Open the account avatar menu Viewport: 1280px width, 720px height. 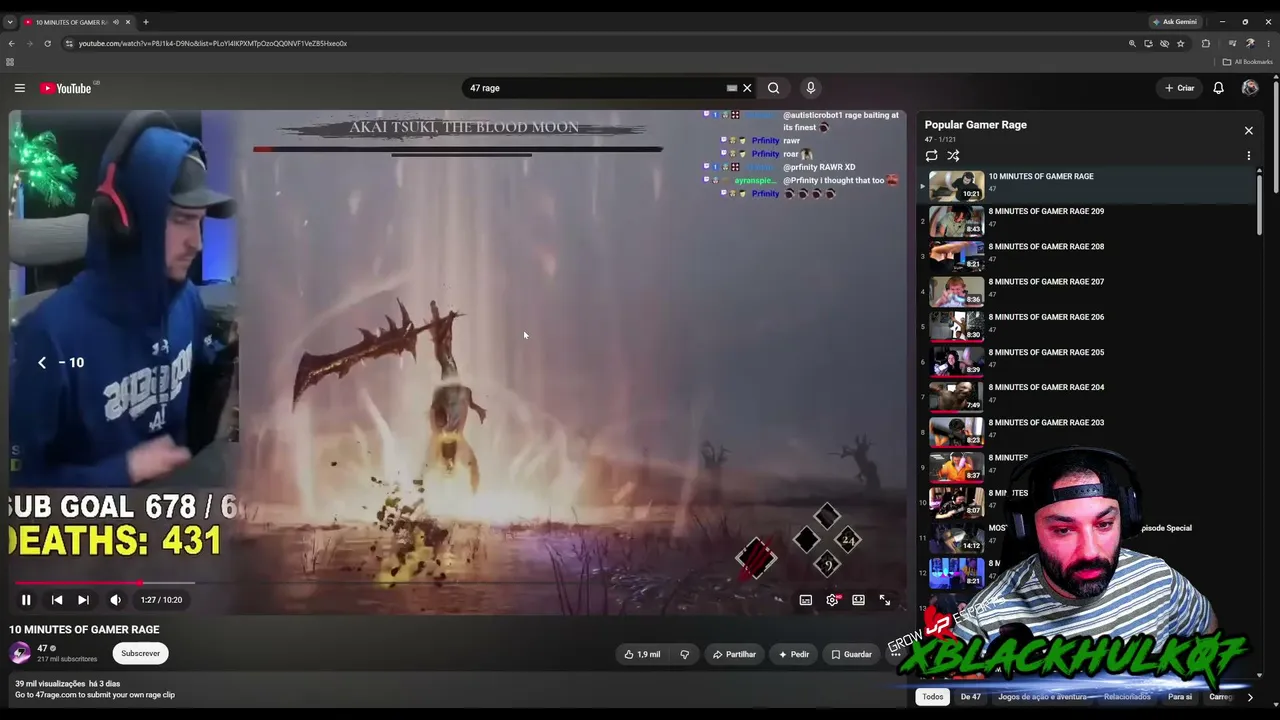[1250, 88]
